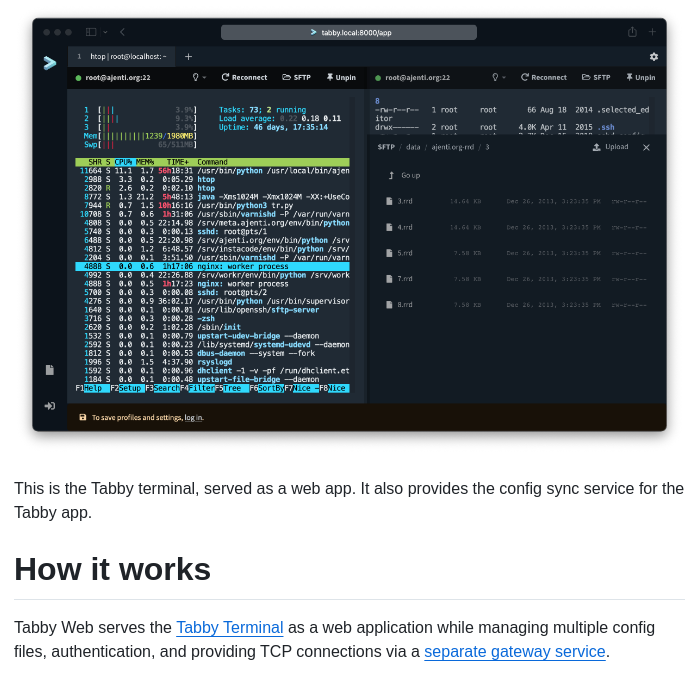The height and width of the screenshot is (675, 694).
Task: Open the chevron dropdown beside the sidebar icon
Action: pos(105,32)
